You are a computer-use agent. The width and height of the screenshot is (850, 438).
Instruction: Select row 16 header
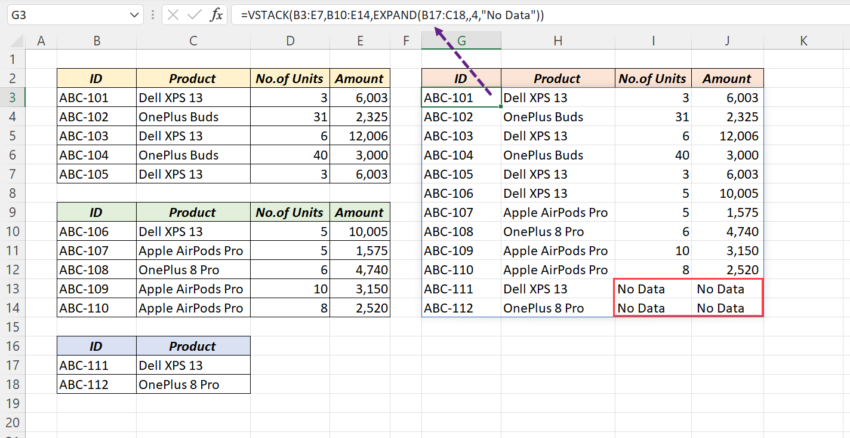(14, 345)
